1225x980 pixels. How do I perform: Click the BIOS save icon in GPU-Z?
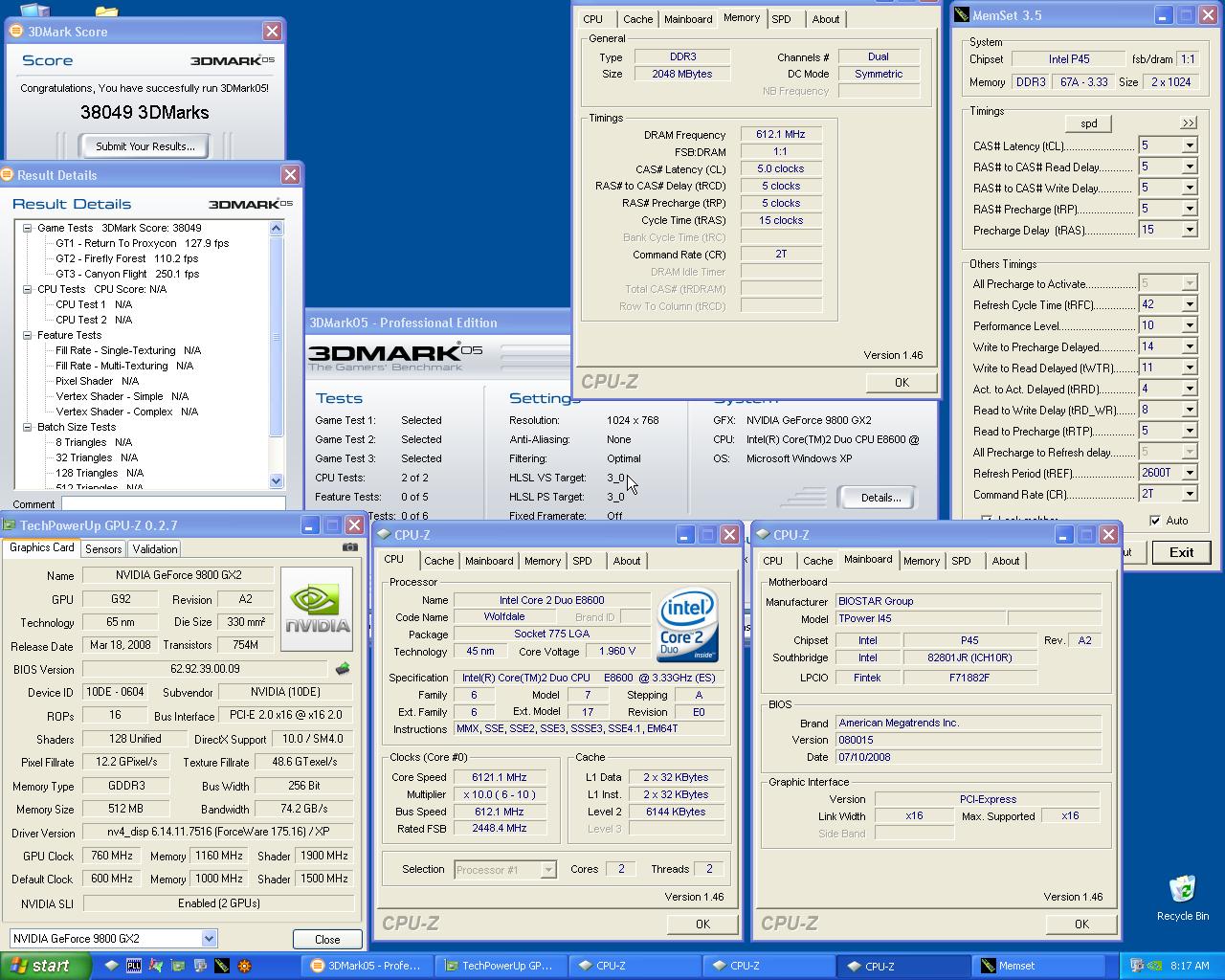[343, 669]
